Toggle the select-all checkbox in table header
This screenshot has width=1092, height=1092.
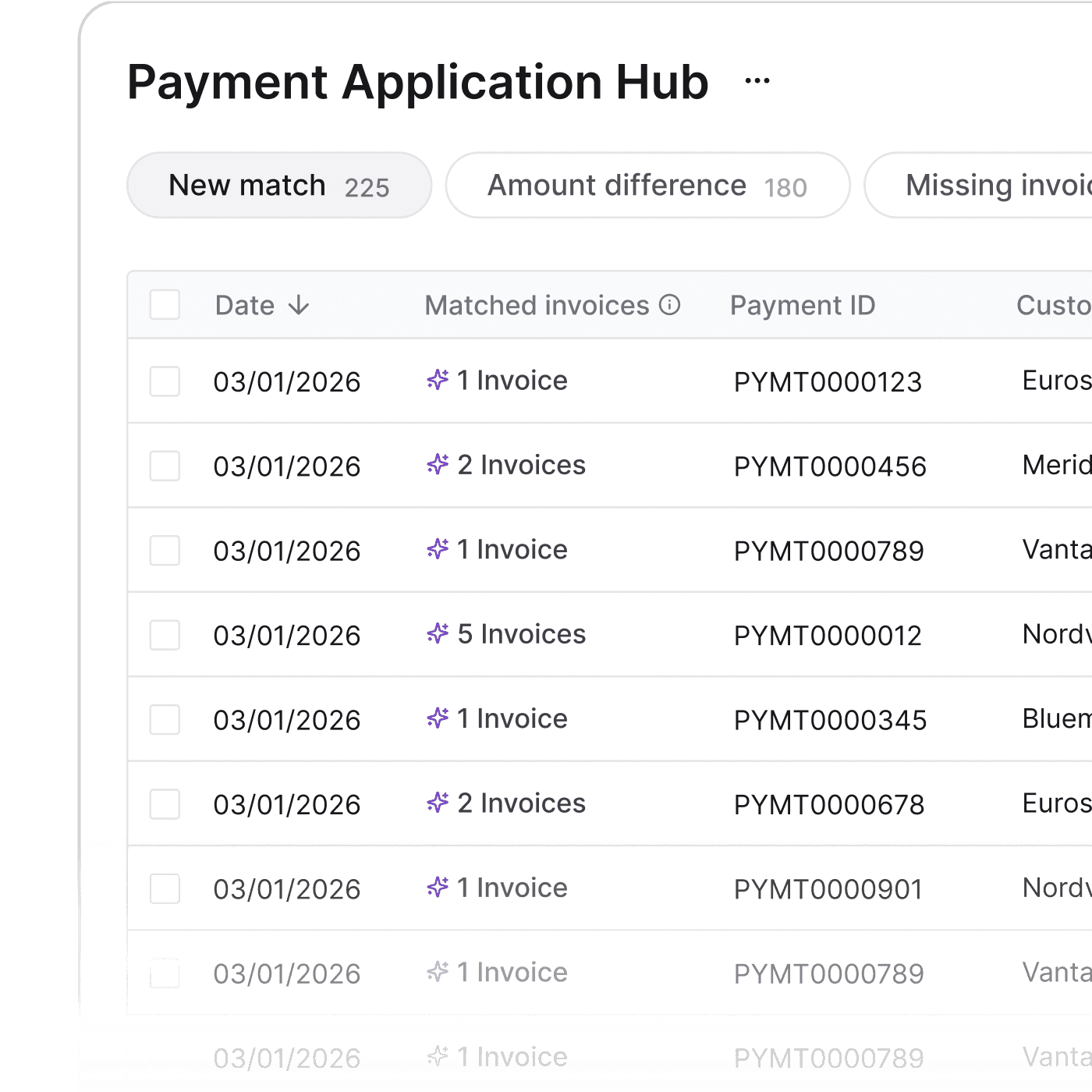point(165,305)
